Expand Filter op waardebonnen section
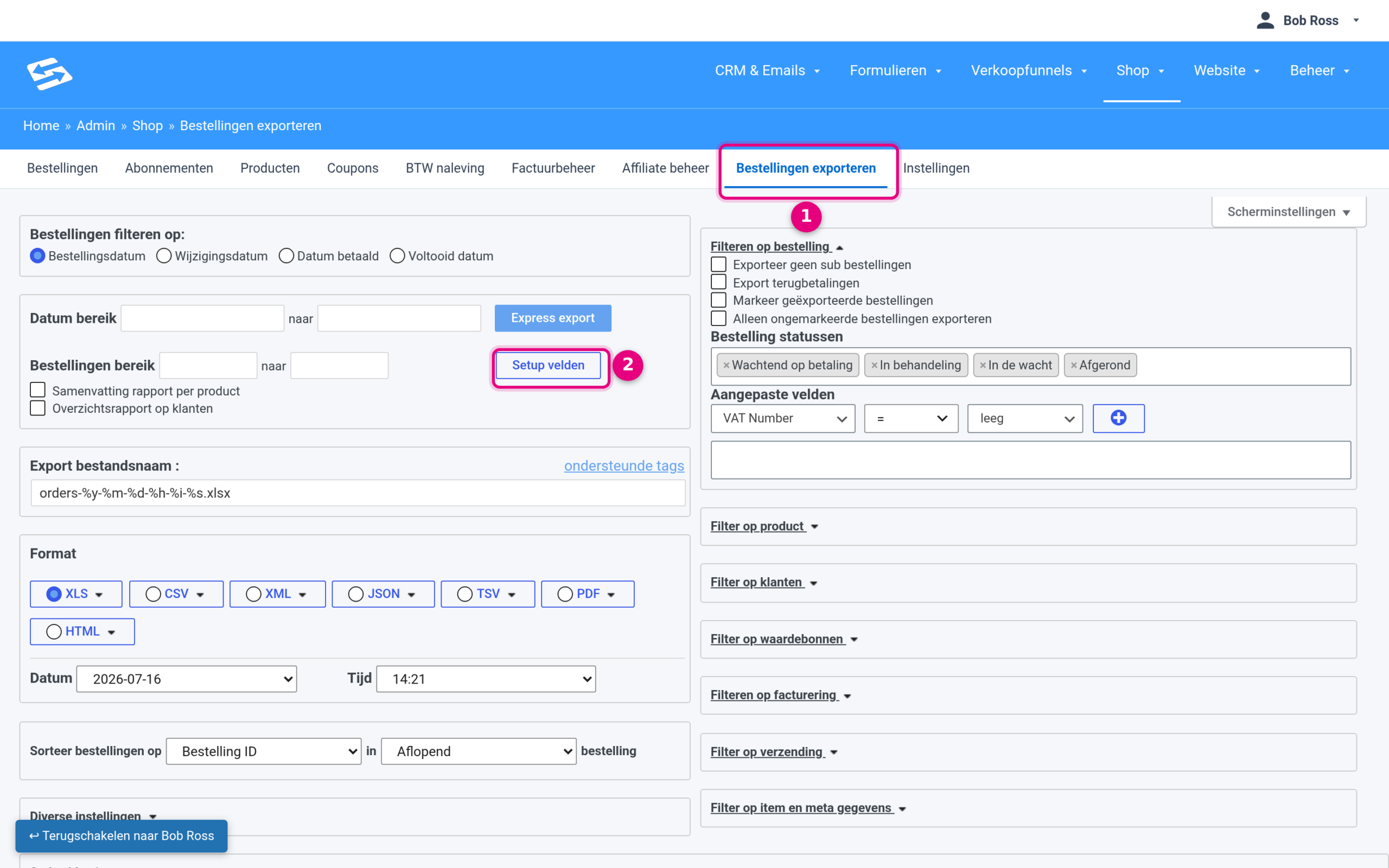This screenshot has height=868, width=1389. click(x=784, y=639)
